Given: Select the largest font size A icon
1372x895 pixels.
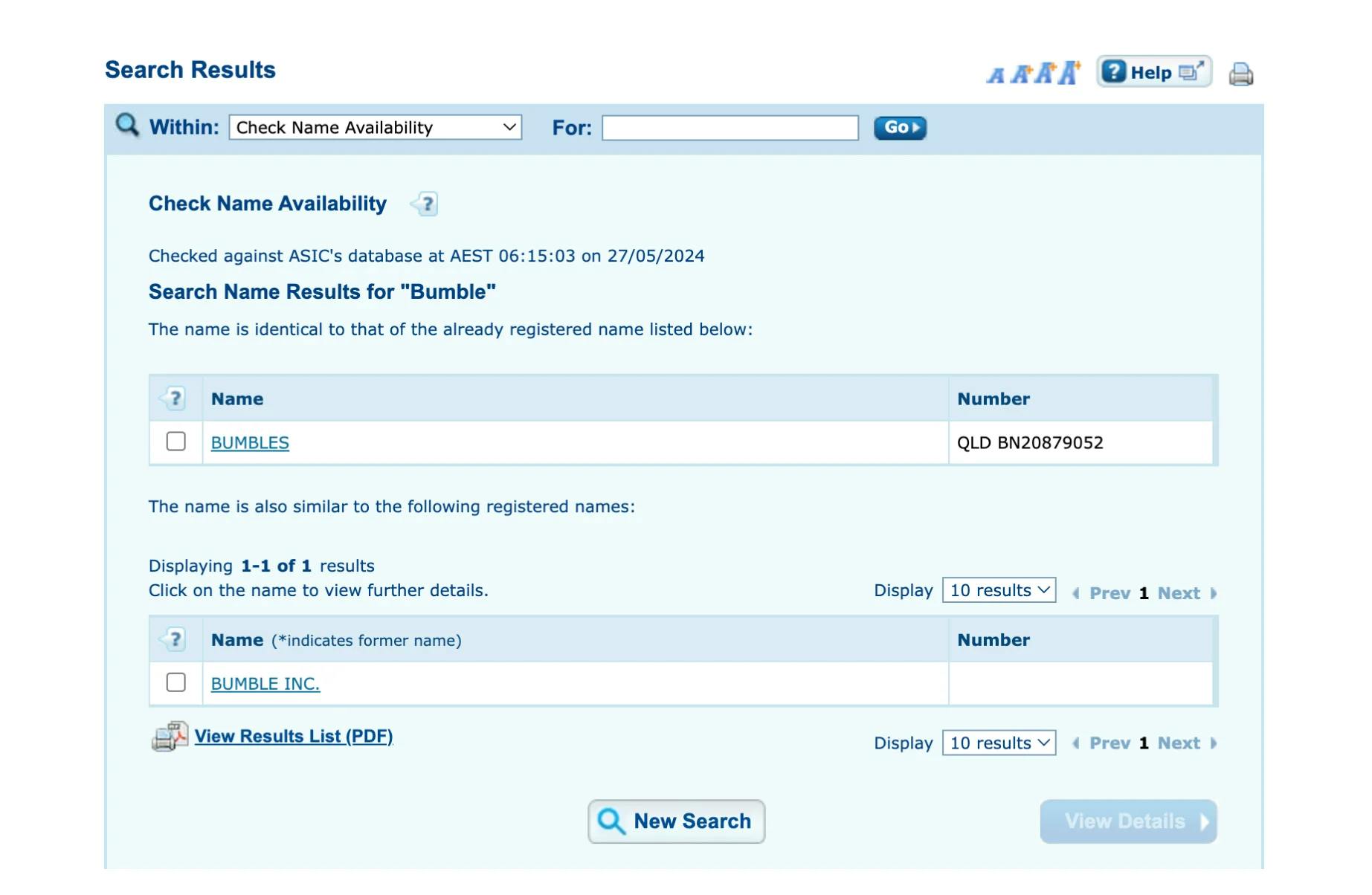Looking at the screenshot, I should click(1070, 72).
